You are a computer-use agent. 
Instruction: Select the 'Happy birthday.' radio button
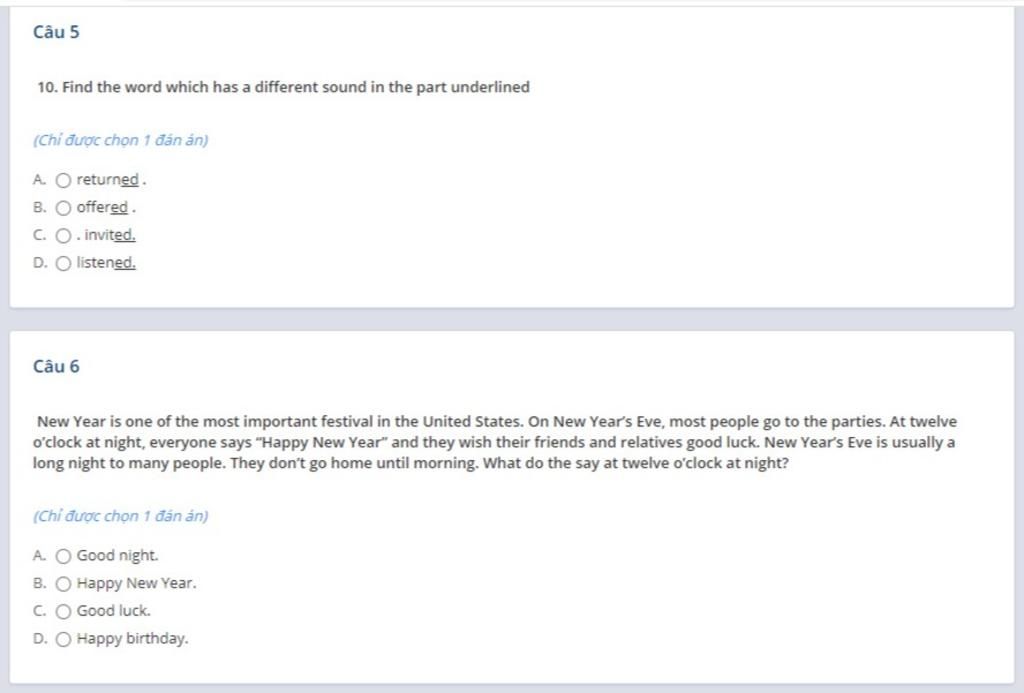63,639
